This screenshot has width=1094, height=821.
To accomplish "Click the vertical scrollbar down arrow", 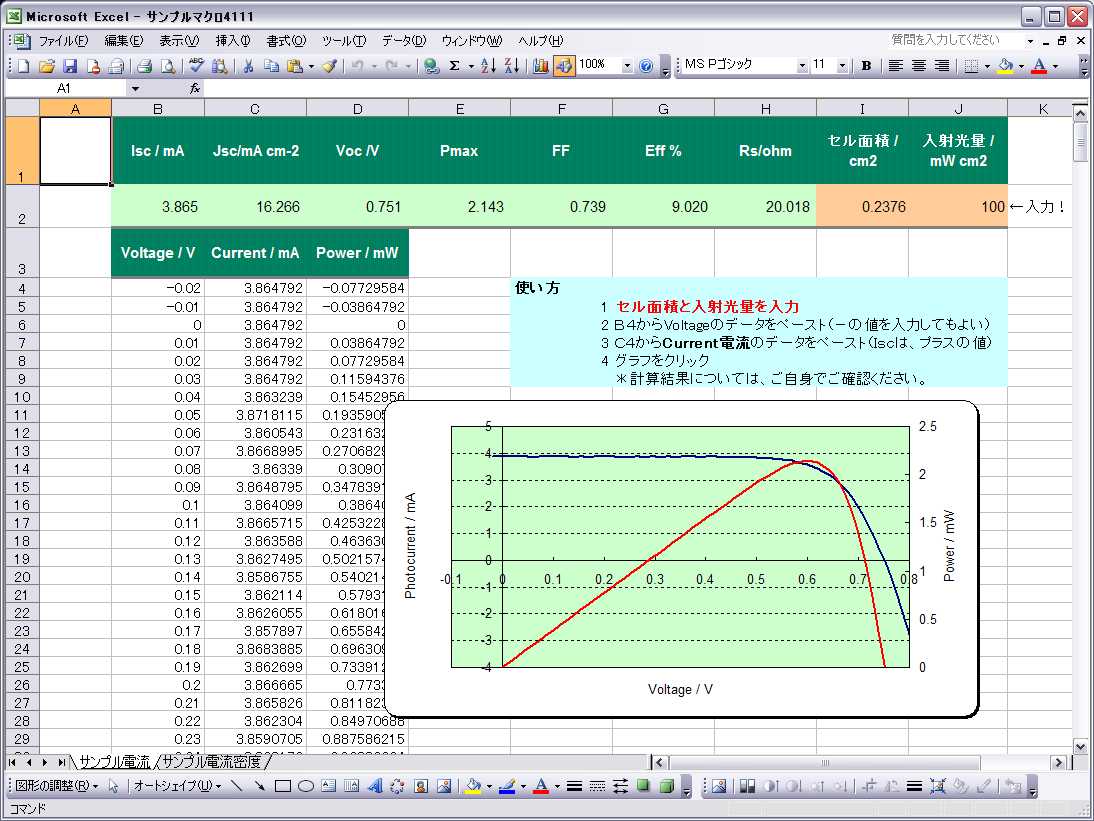I will click(x=1080, y=746).
